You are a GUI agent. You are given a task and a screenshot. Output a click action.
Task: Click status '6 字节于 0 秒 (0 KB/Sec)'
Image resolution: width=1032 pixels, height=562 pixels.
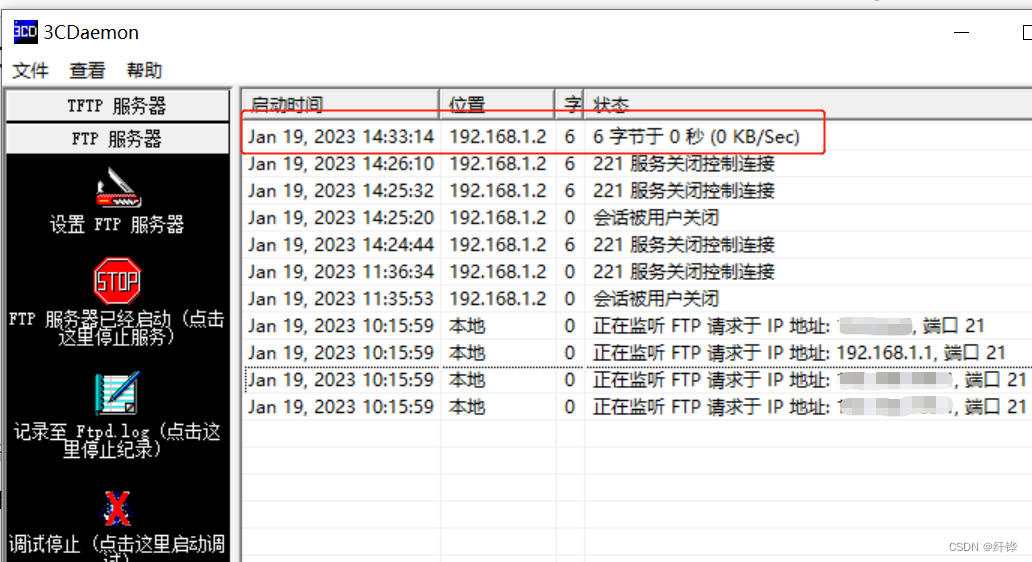coord(696,137)
